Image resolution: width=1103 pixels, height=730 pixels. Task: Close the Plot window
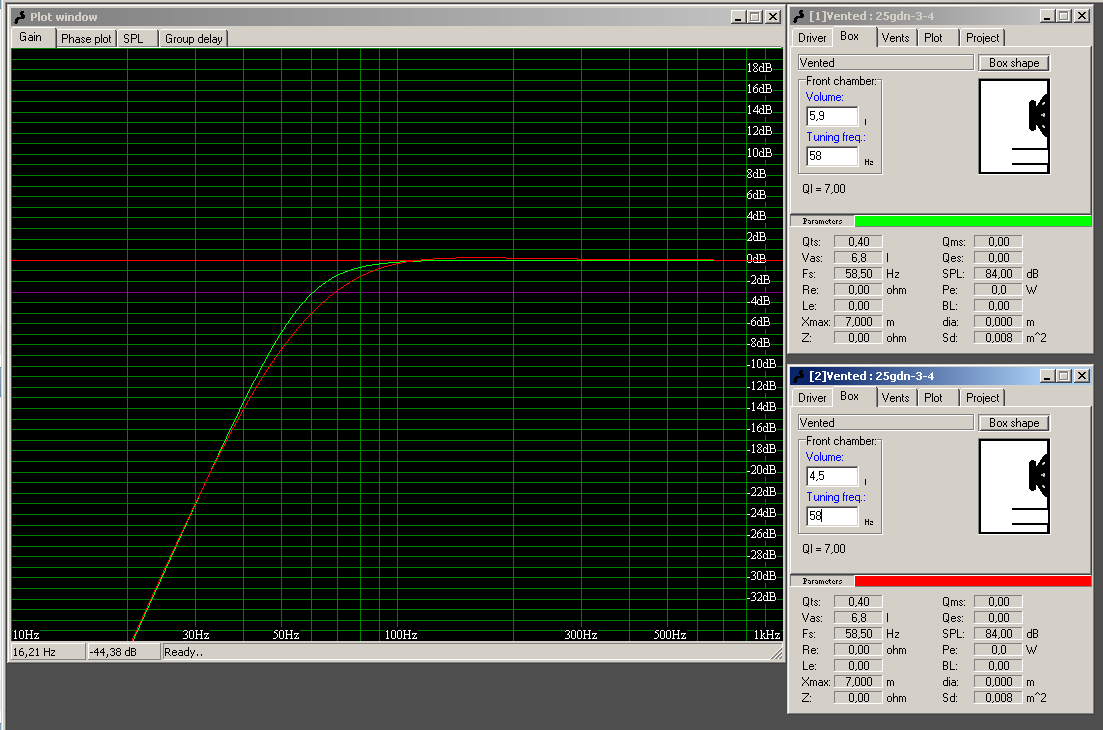point(773,17)
